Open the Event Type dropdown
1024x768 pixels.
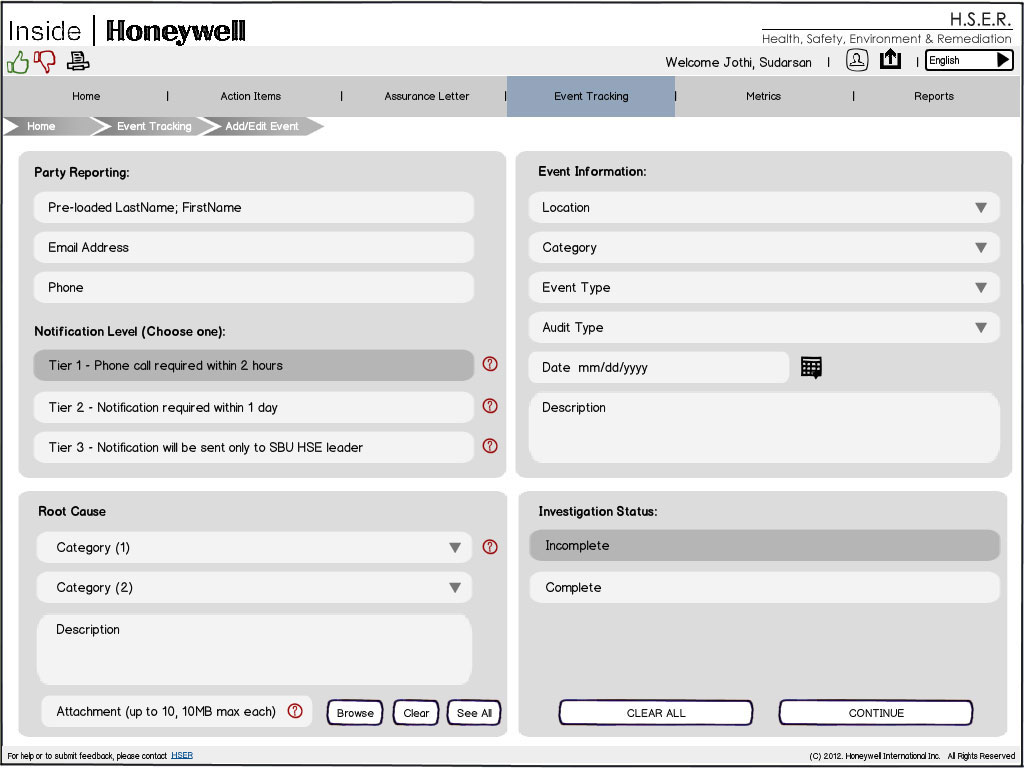click(764, 287)
